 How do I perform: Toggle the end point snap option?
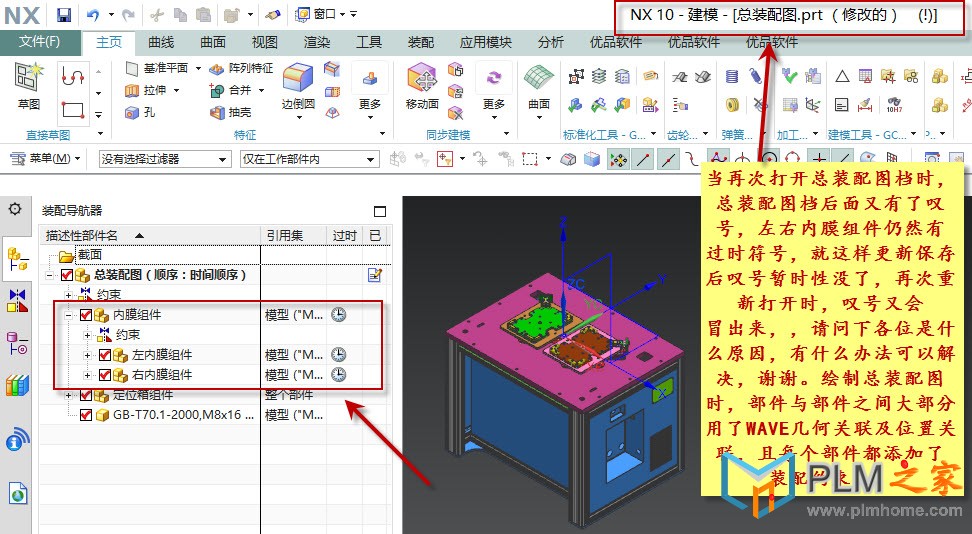[643, 160]
